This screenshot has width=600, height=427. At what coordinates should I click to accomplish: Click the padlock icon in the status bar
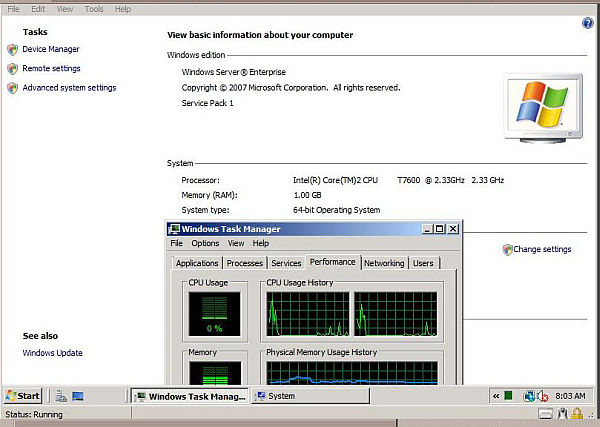[577, 414]
